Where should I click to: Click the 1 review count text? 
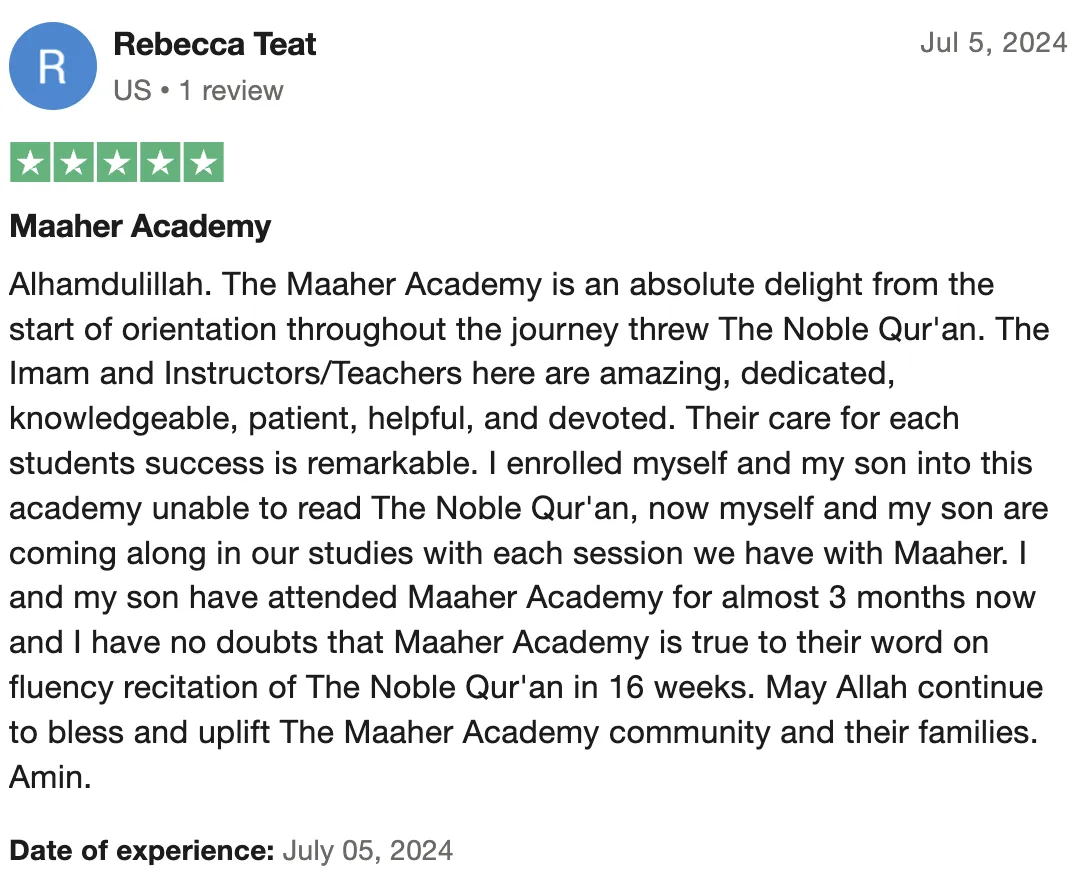point(231,91)
